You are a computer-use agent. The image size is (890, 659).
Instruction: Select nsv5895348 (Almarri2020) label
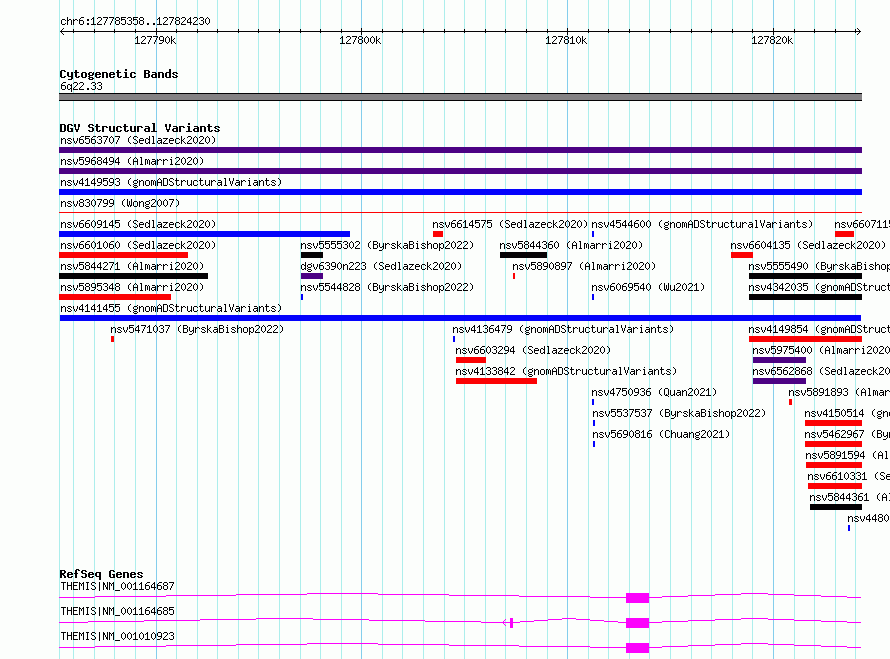(132, 287)
